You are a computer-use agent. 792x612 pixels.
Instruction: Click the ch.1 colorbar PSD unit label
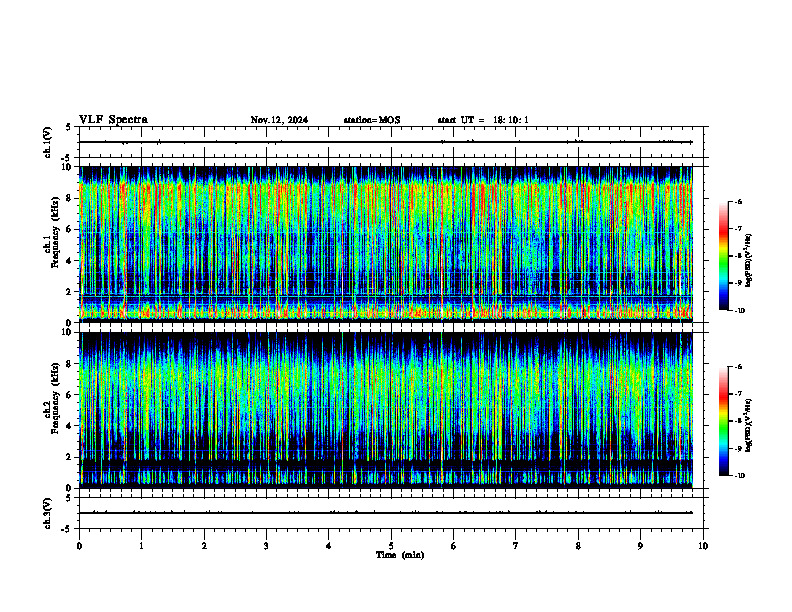coord(749,261)
